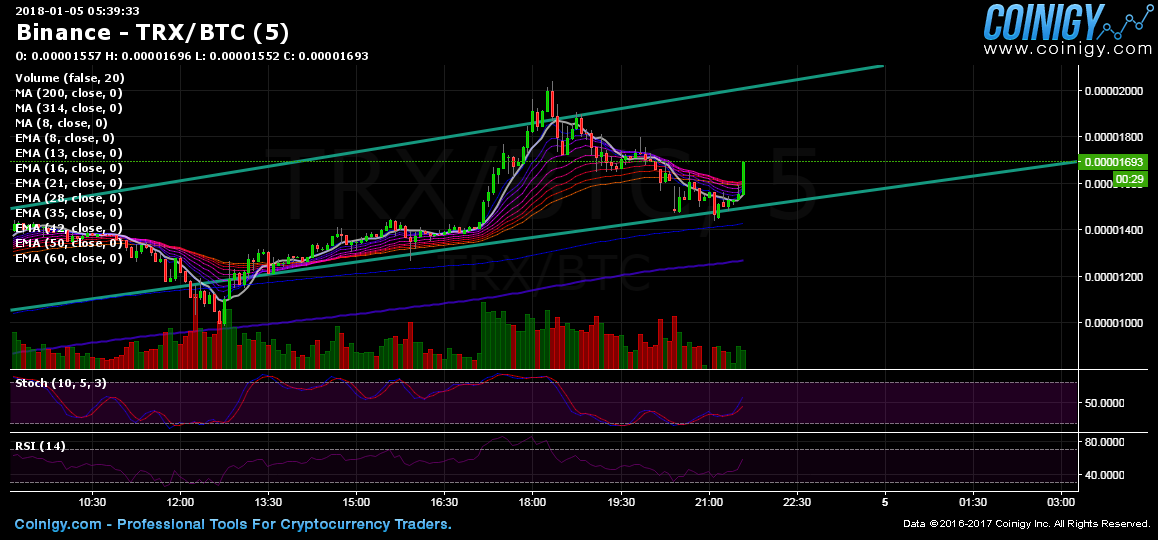The image size is (1158, 540).
Task: Click the 0.00002000 price axis label
Action: pos(1114,91)
